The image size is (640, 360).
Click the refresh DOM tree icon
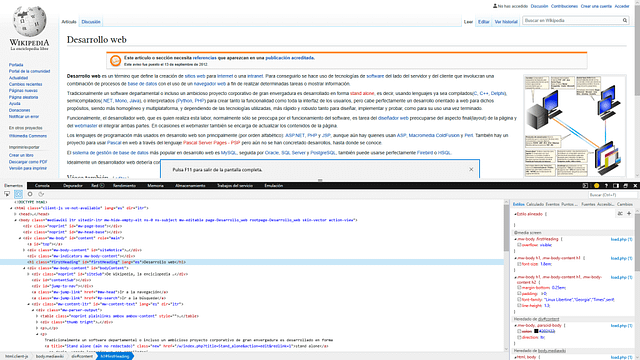[41, 194]
